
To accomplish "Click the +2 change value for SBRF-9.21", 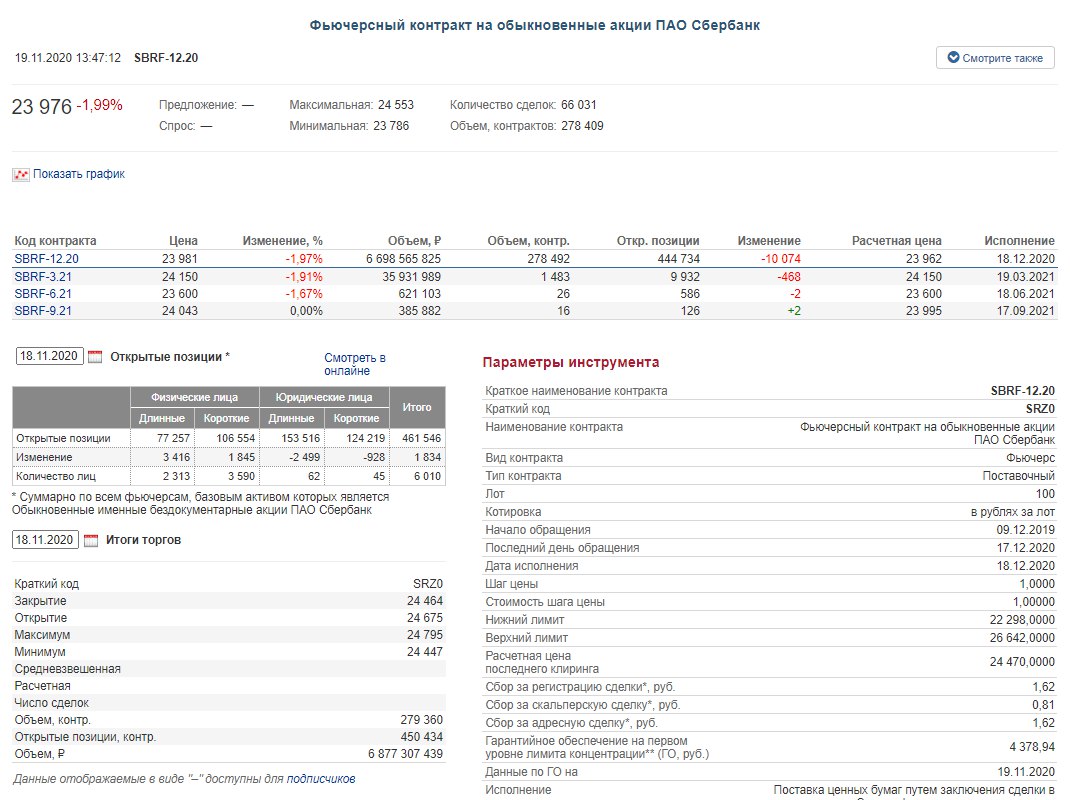I will pyautogui.click(x=794, y=311).
